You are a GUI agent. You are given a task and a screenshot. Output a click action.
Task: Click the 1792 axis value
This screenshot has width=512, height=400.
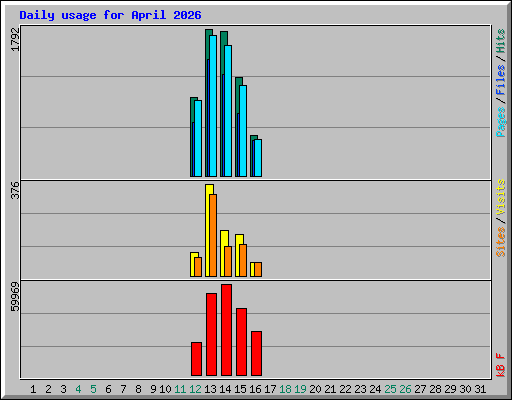(x=15, y=39)
